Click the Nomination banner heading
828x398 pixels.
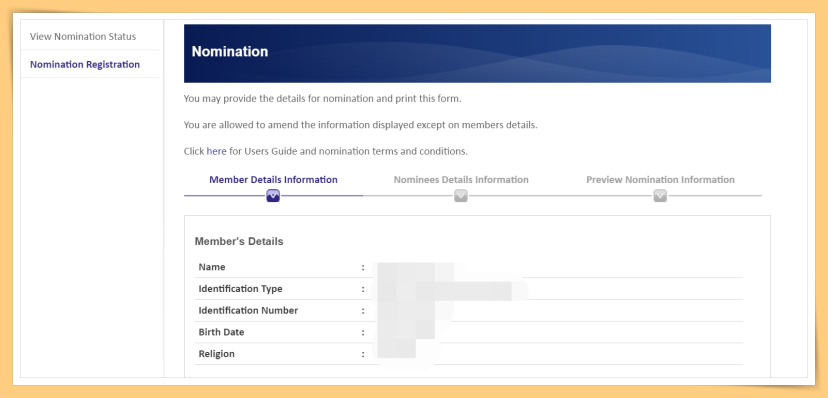pos(230,52)
